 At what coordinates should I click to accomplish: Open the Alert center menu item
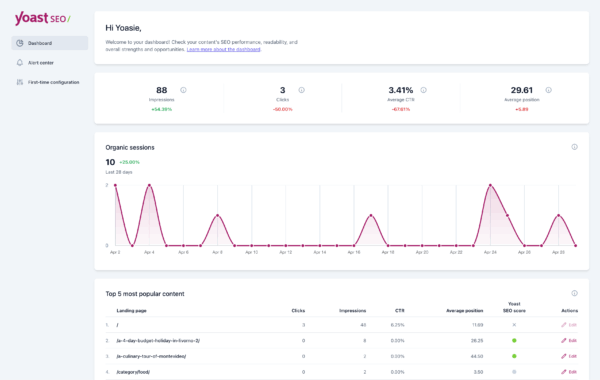click(x=50, y=62)
